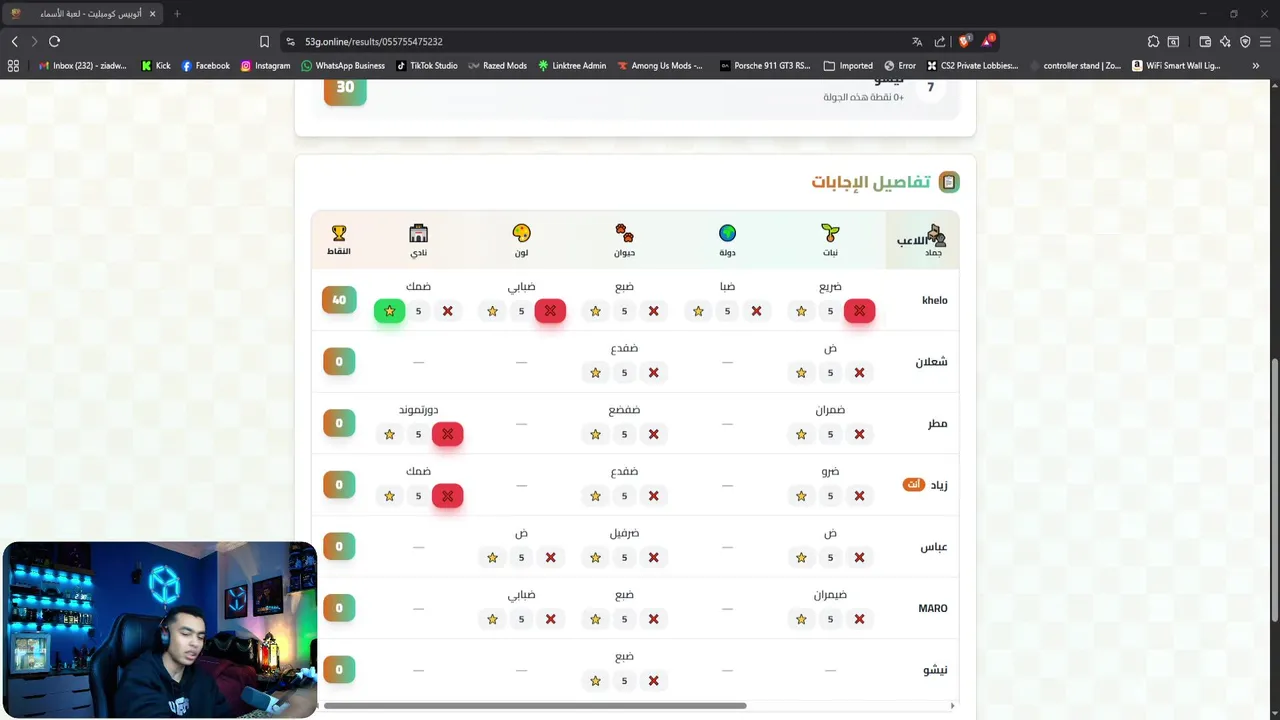Click the translate page icon in address bar
The height and width of the screenshot is (720, 1280).
[x=917, y=41]
